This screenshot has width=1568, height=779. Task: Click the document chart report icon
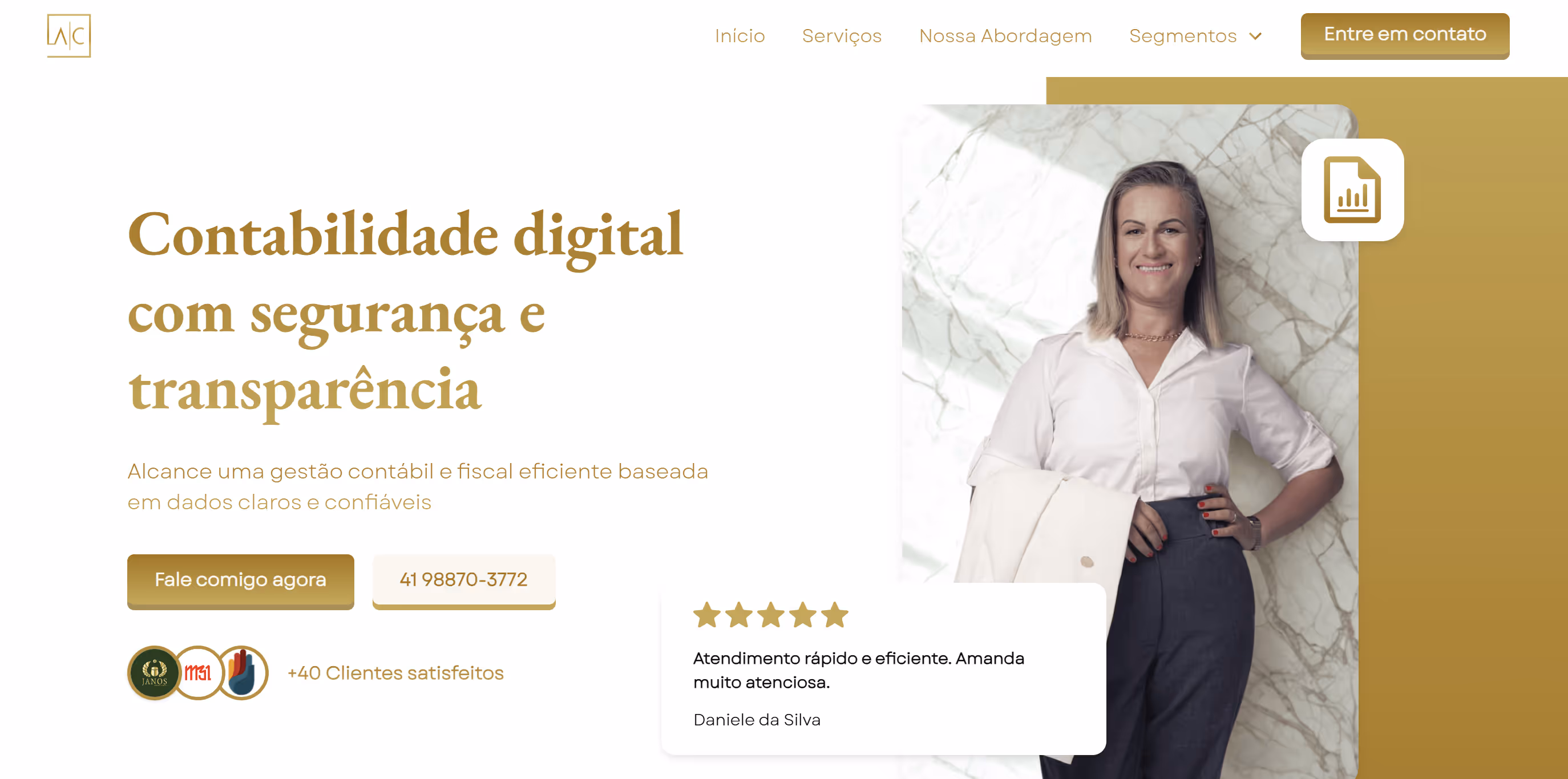(1352, 190)
